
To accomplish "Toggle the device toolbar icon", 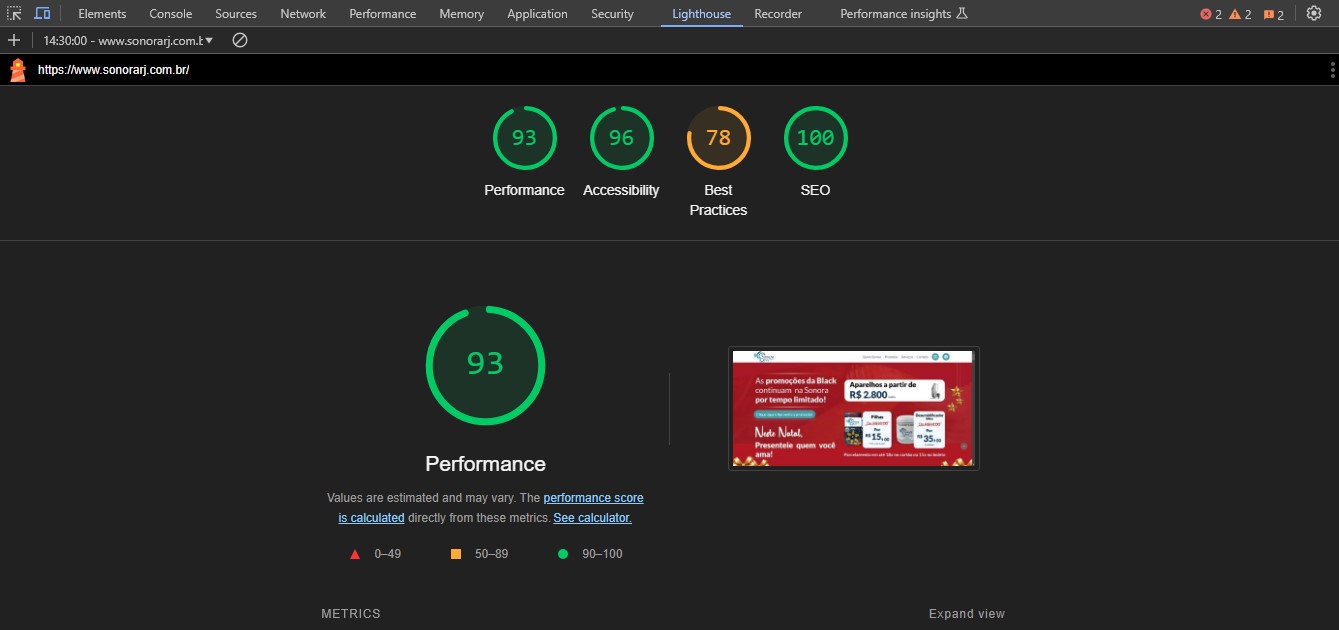I will (x=42, y=14).
